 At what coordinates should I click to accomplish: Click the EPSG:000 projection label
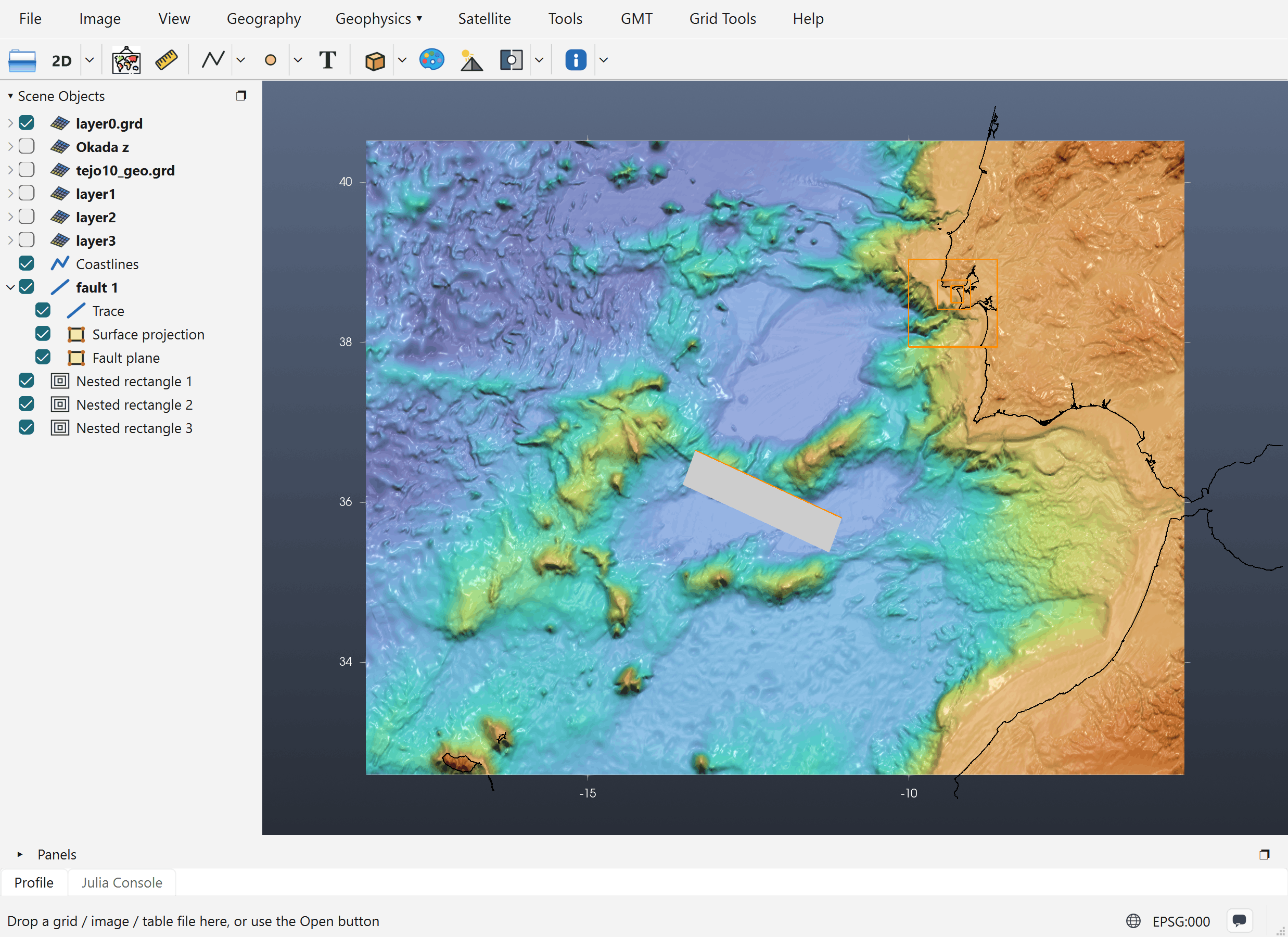point(1181,921)
